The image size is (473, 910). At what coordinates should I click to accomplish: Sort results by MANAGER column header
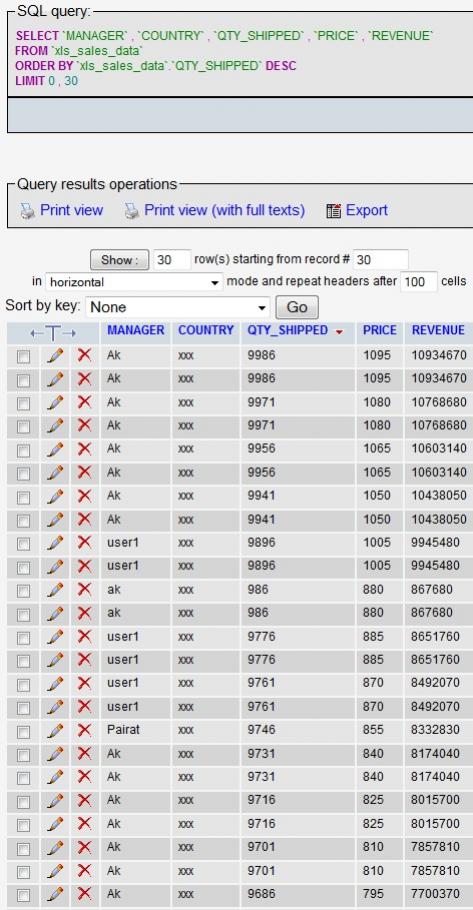click(136, 330)
